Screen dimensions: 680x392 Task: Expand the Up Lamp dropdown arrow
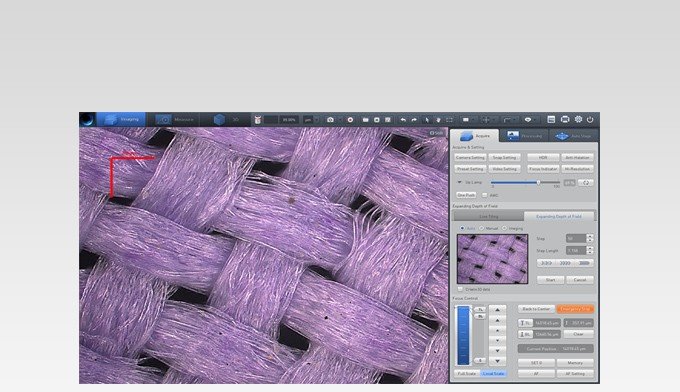click(x=459, y=183)
